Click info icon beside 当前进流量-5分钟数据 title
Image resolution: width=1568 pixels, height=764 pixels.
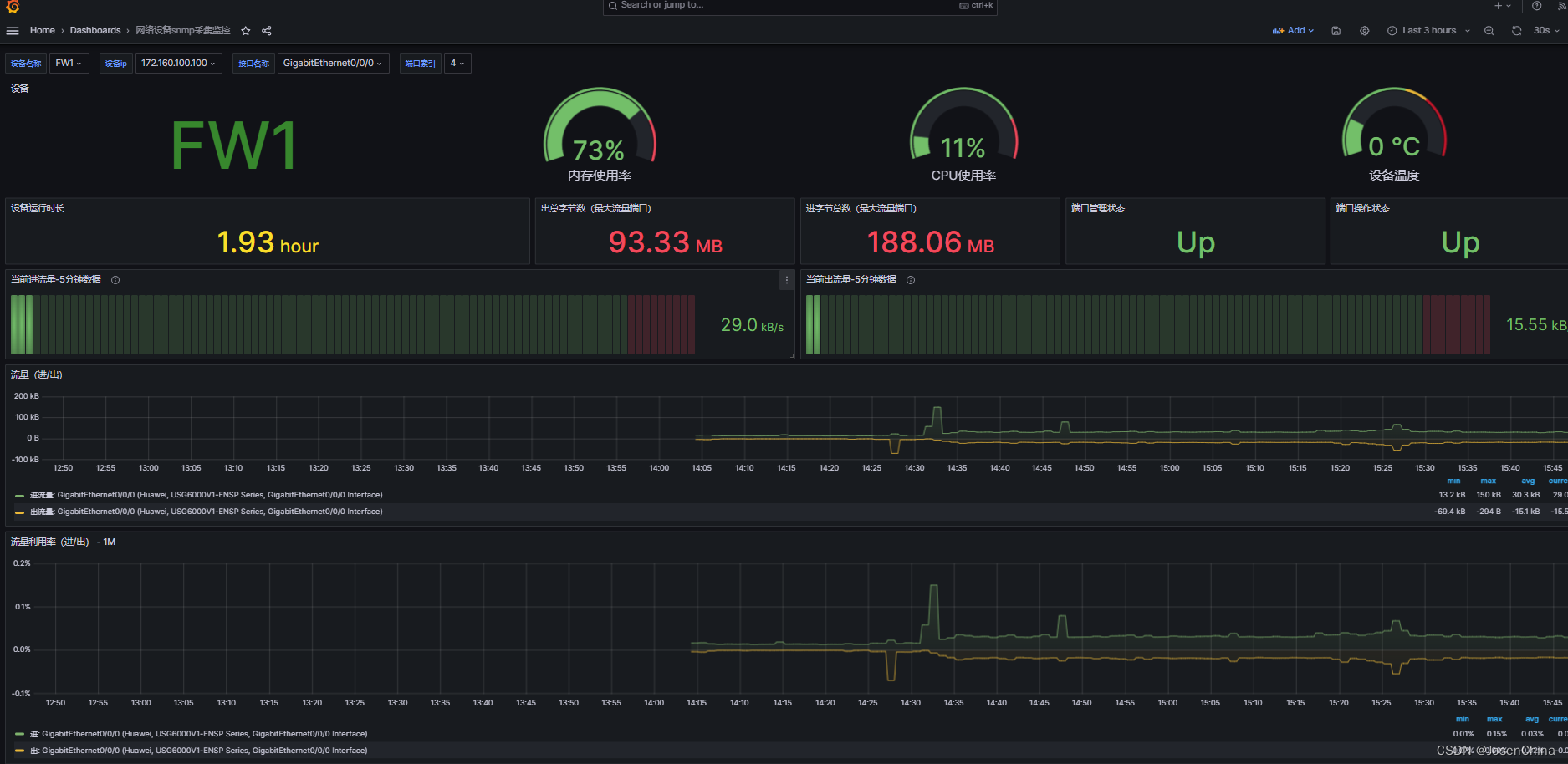point(115,280)
